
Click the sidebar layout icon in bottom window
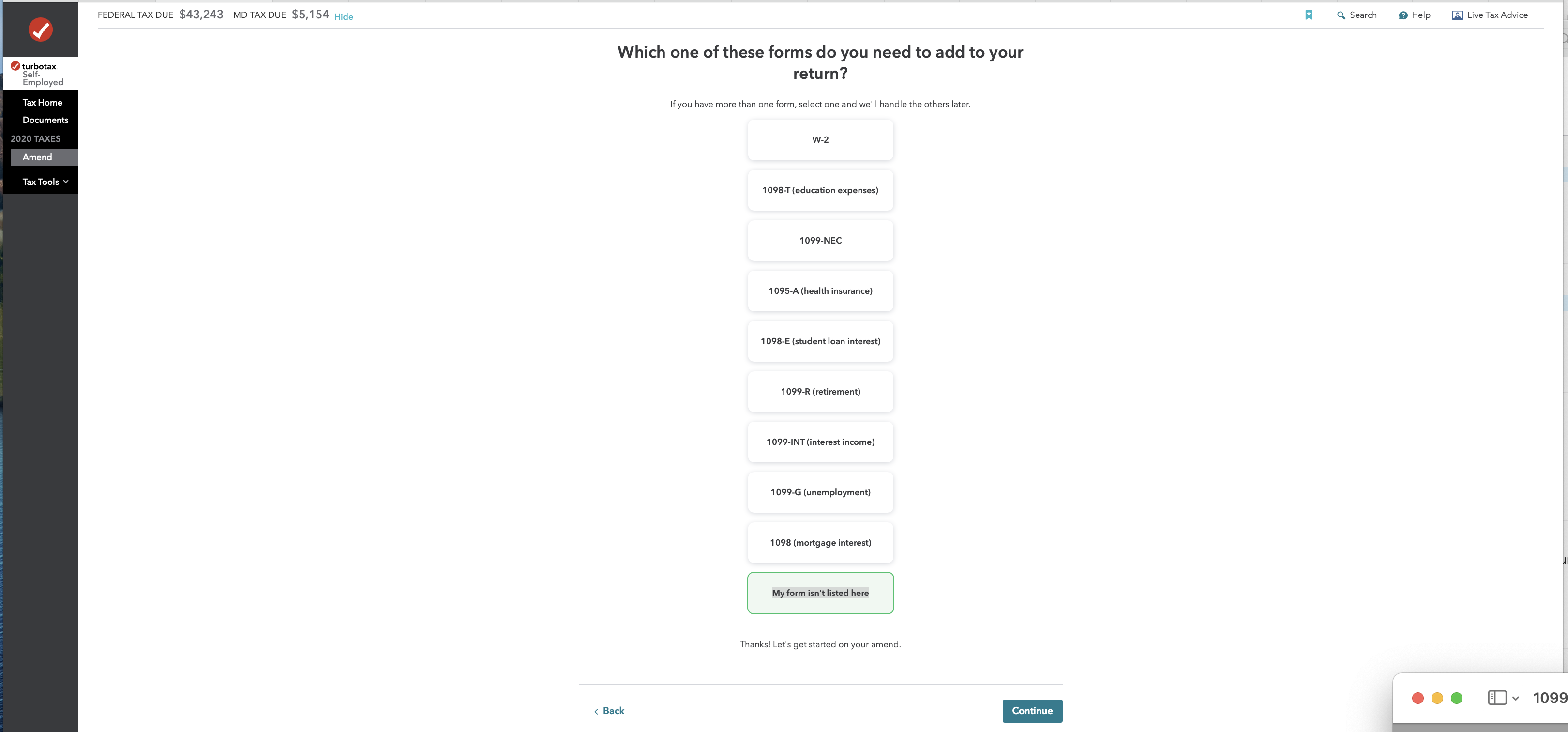pos(1497,698)
